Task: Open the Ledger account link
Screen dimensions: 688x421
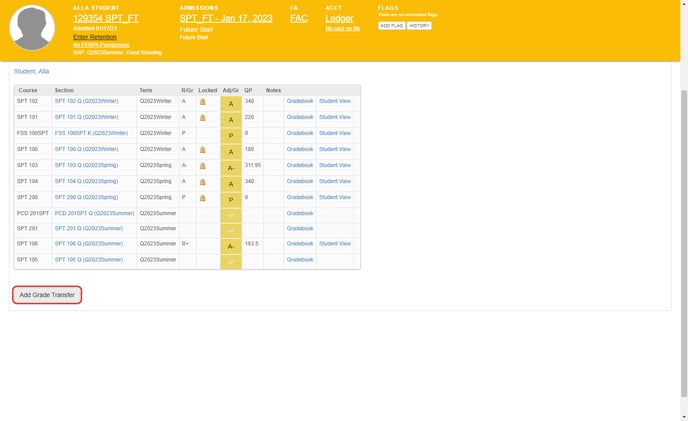Action: [x=339, y=18]
